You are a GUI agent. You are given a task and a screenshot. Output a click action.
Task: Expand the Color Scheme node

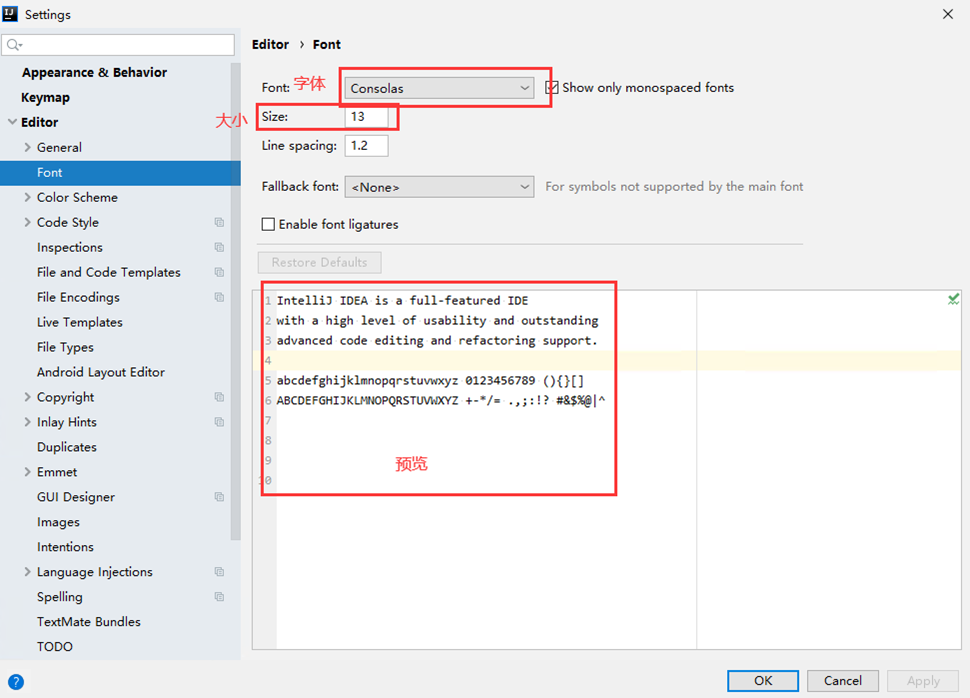click(27, 197)
